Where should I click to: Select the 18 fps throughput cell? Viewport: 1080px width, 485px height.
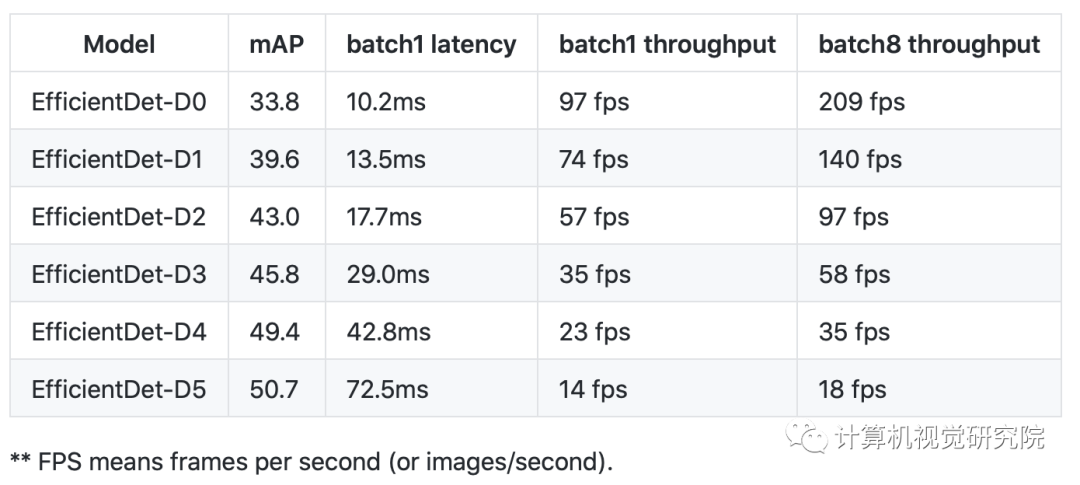click(852, 389)
